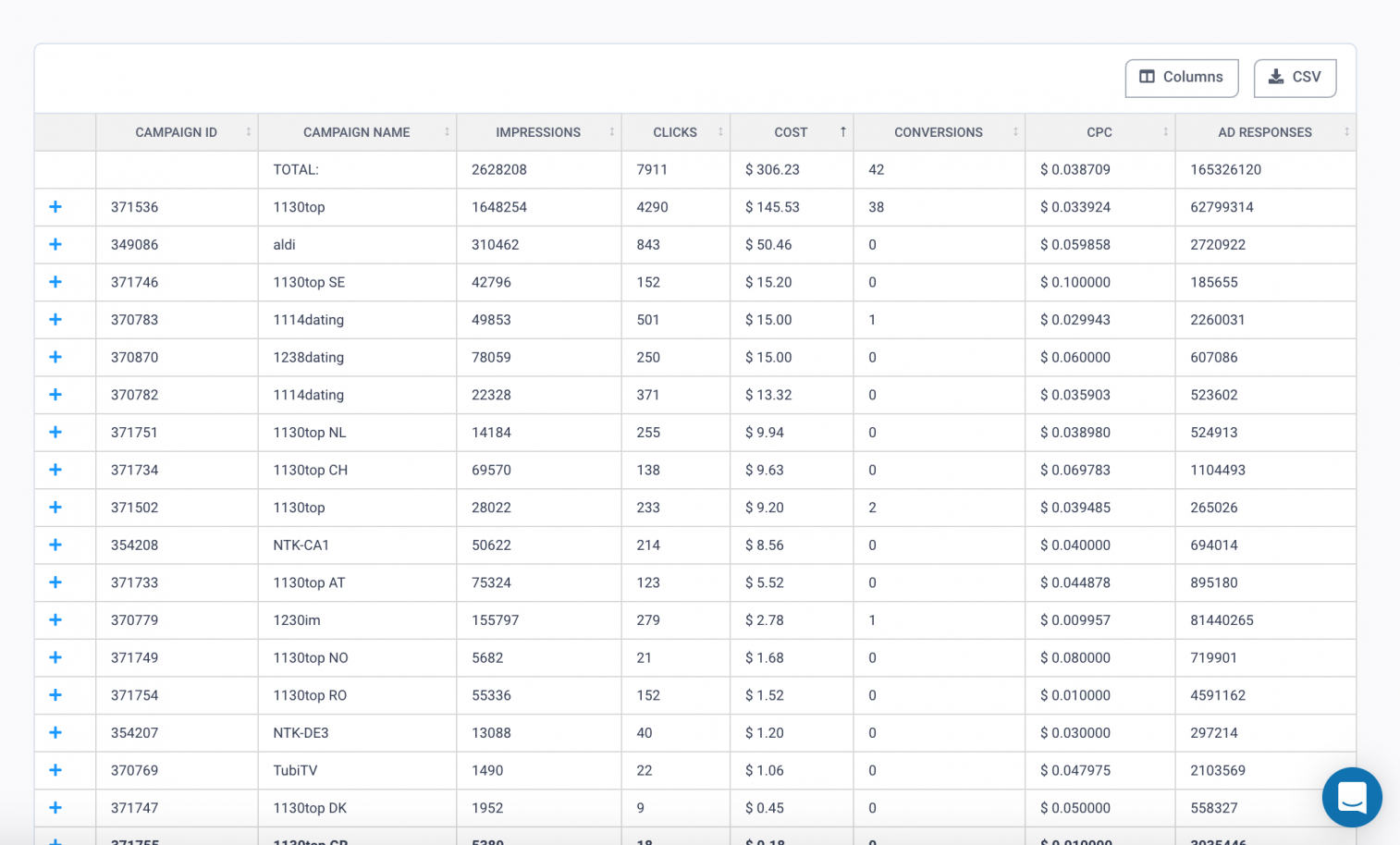Viewport: 1400px width, 845px height.
Task: Download the table as CSV
Action: 1295,78
